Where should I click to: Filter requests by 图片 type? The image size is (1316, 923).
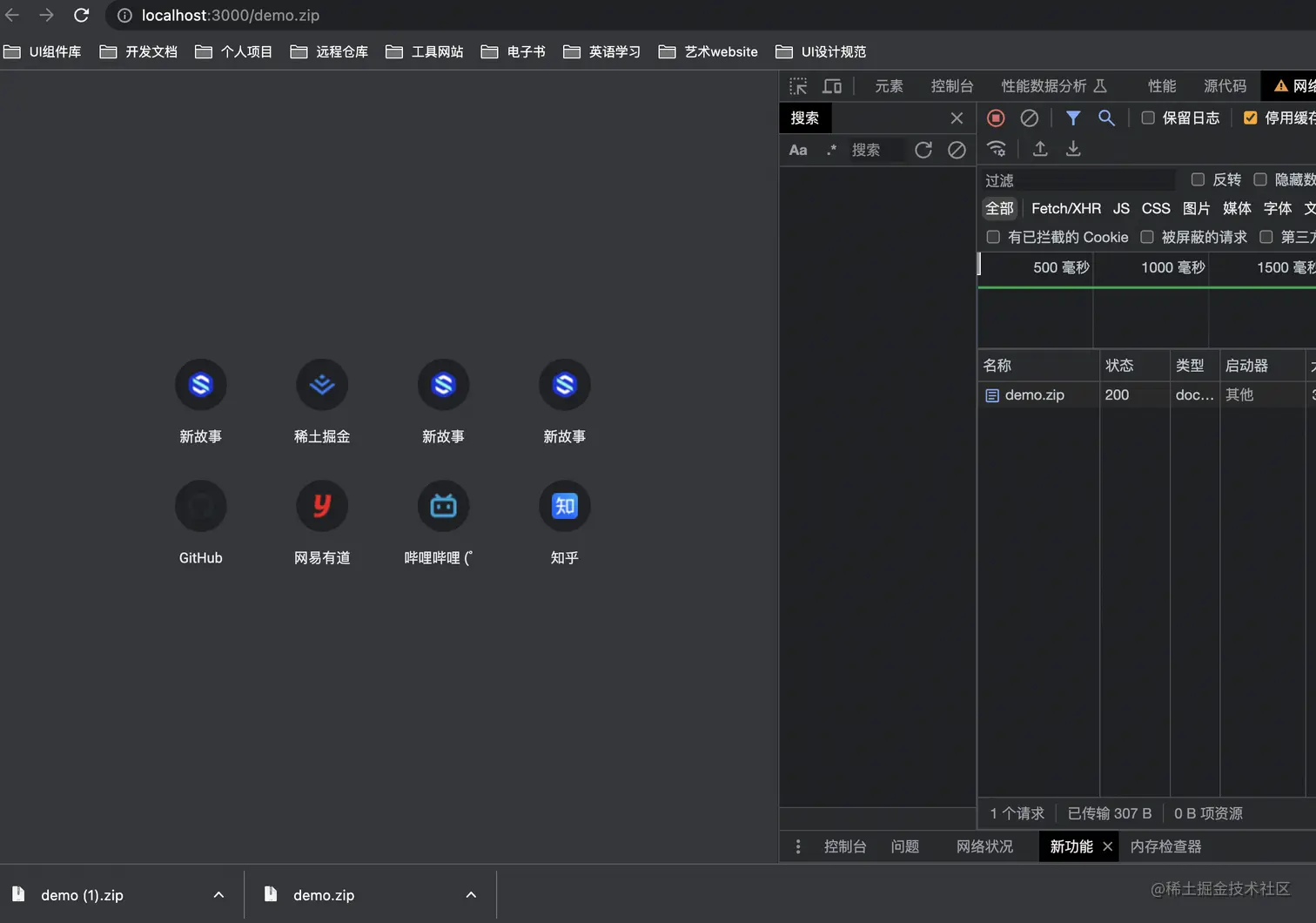click(x=1196, y=208)
